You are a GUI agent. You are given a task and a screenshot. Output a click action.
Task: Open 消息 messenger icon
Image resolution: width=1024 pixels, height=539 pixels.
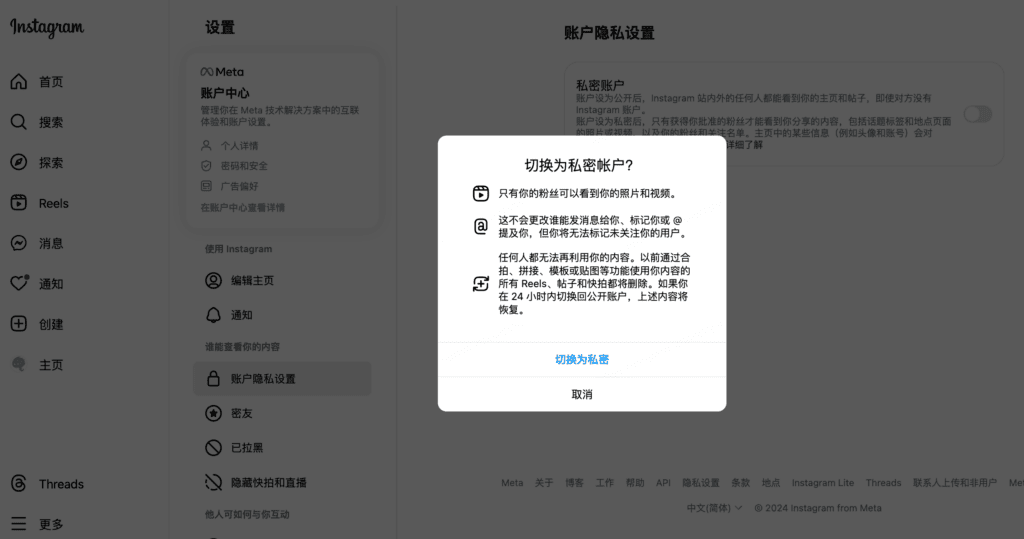[x=19, y=243]
